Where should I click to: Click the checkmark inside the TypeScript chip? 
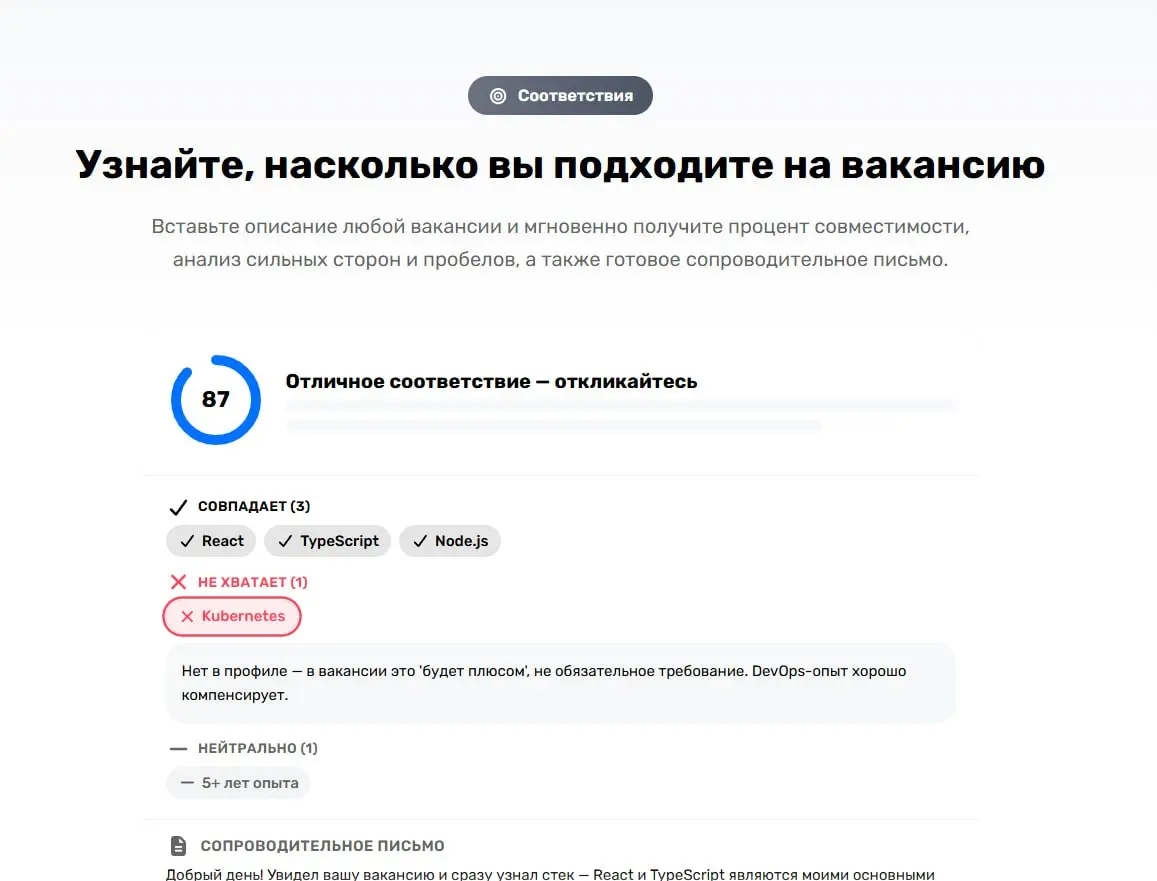285,541
